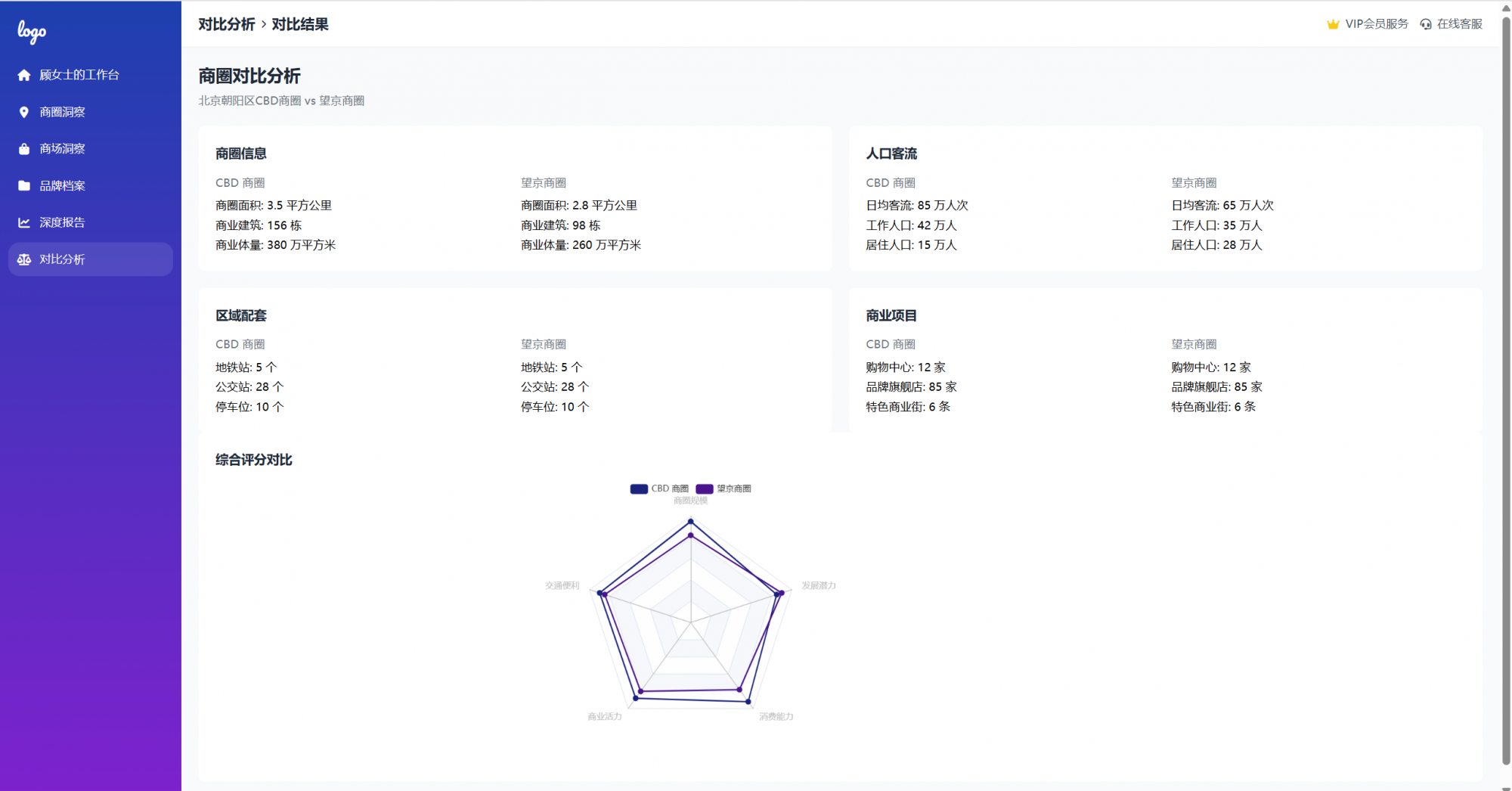Go to 深度报告 in sidebar

[x=62, y=222]
